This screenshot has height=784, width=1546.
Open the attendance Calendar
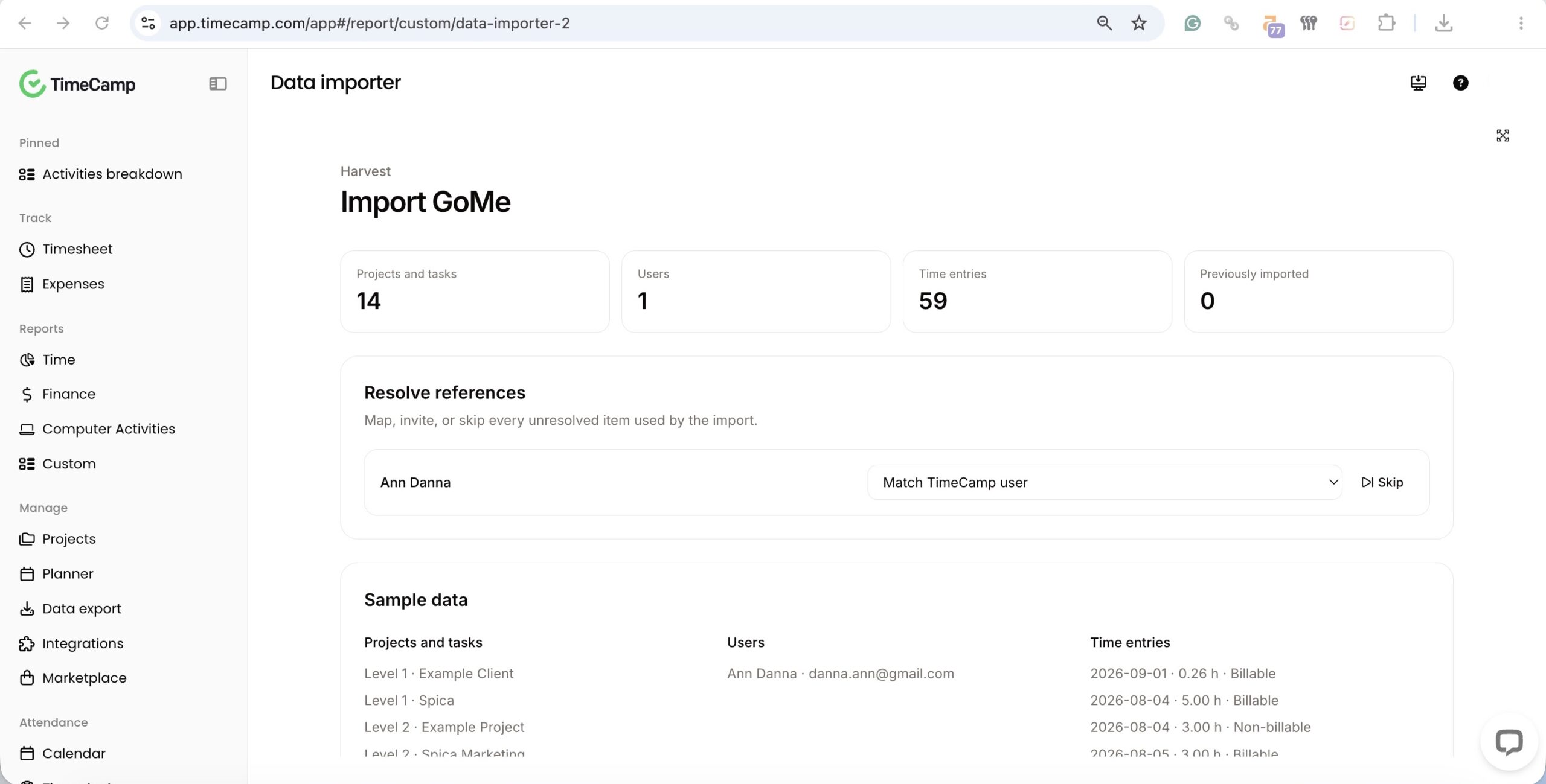[74, 753]
